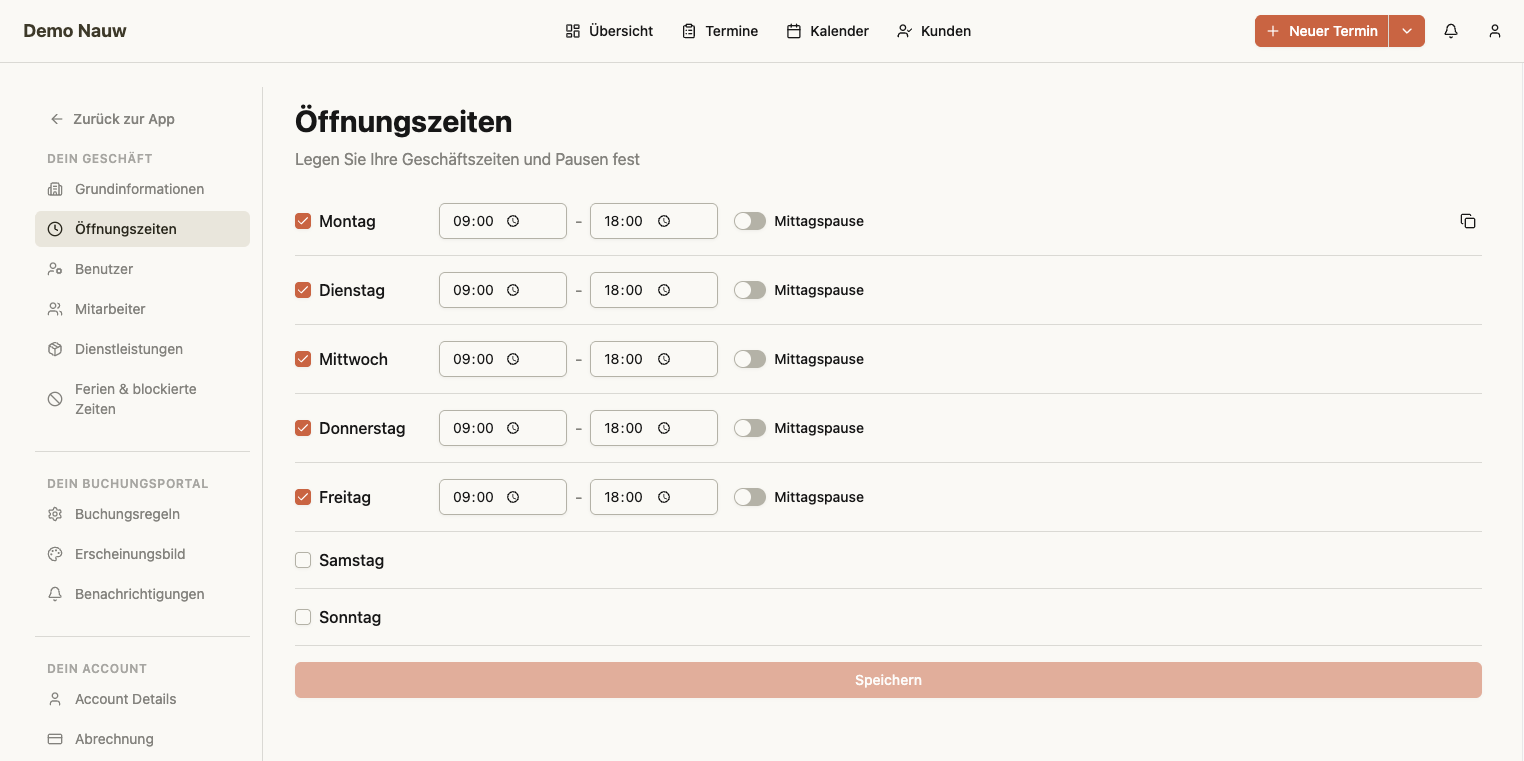Click the Dienstleistungen box icon

click(x=55, y=349)
